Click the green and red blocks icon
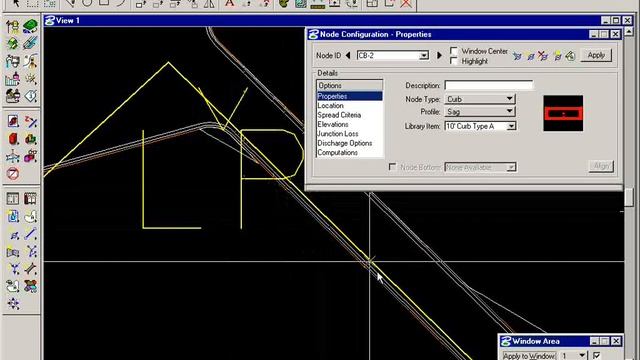The image size is (640, 360). coord(30,139)
